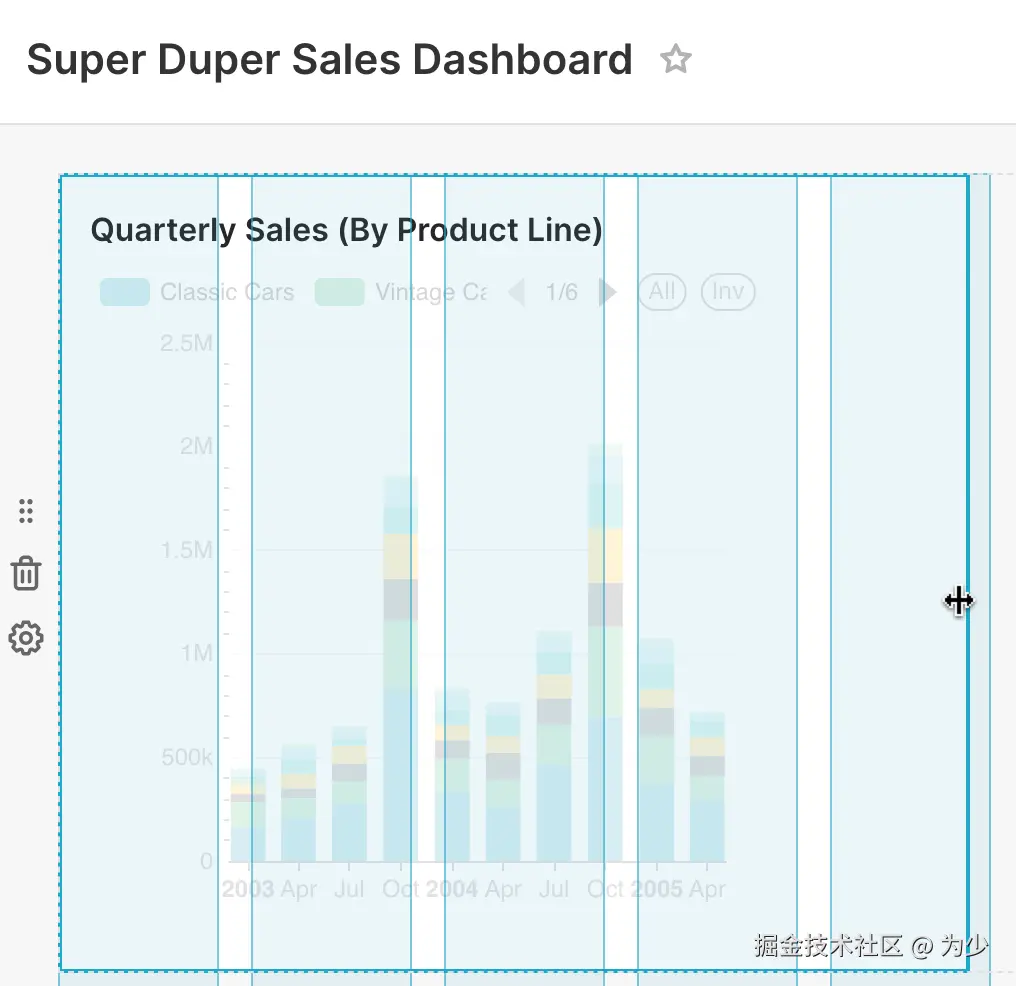This screenshot has width=1016, height=986.
Task: Select the Oct 2003 stacked bar
Action: [x=401, y=670]
